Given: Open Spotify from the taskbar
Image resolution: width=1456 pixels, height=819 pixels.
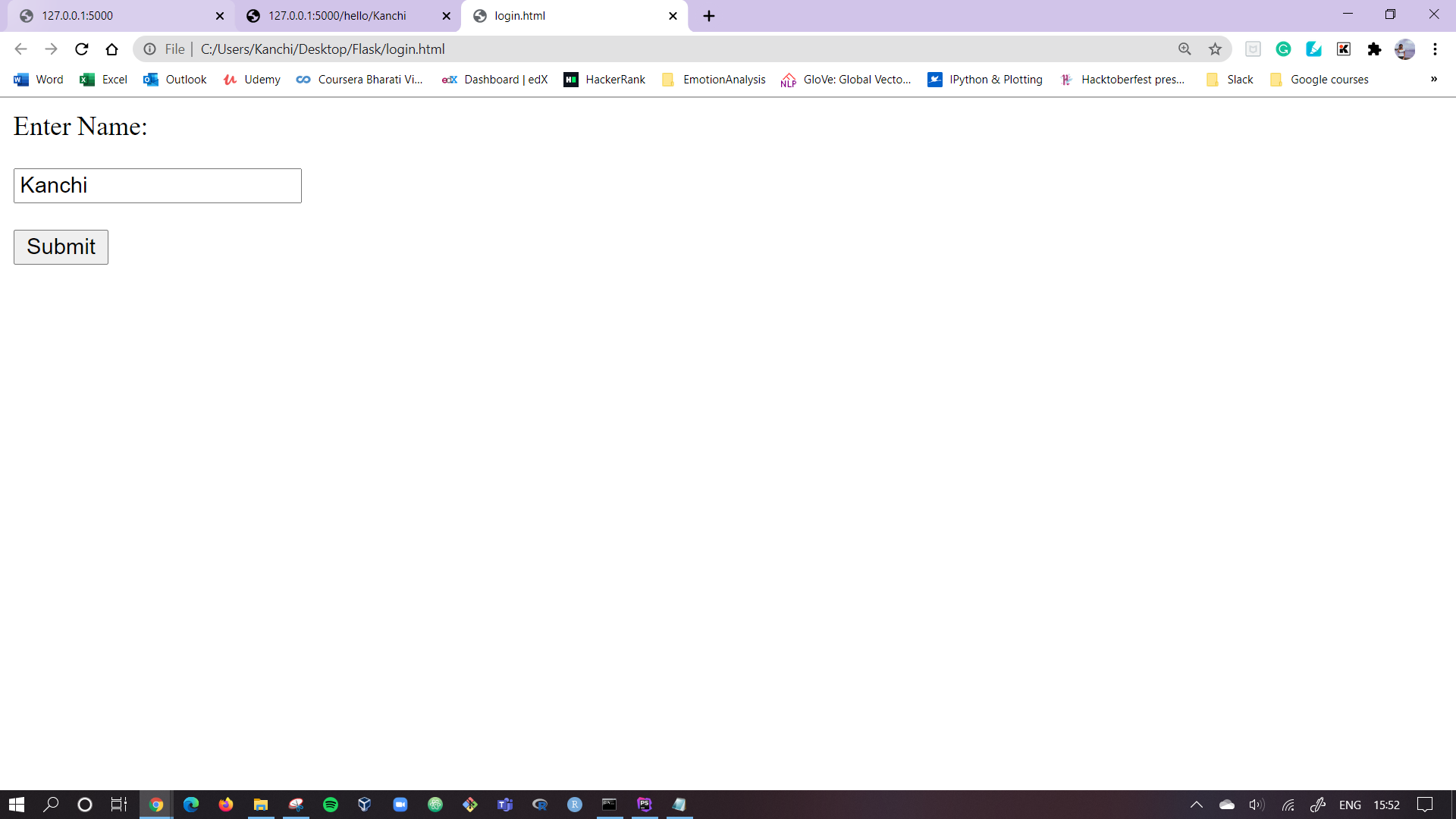Looking at the screenshot, I should [331, 805].
